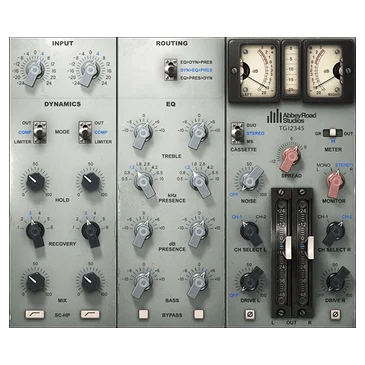Click the RIGHT VU meter
This screenshot has width=365, height=365.
click(x=328, y=71)
